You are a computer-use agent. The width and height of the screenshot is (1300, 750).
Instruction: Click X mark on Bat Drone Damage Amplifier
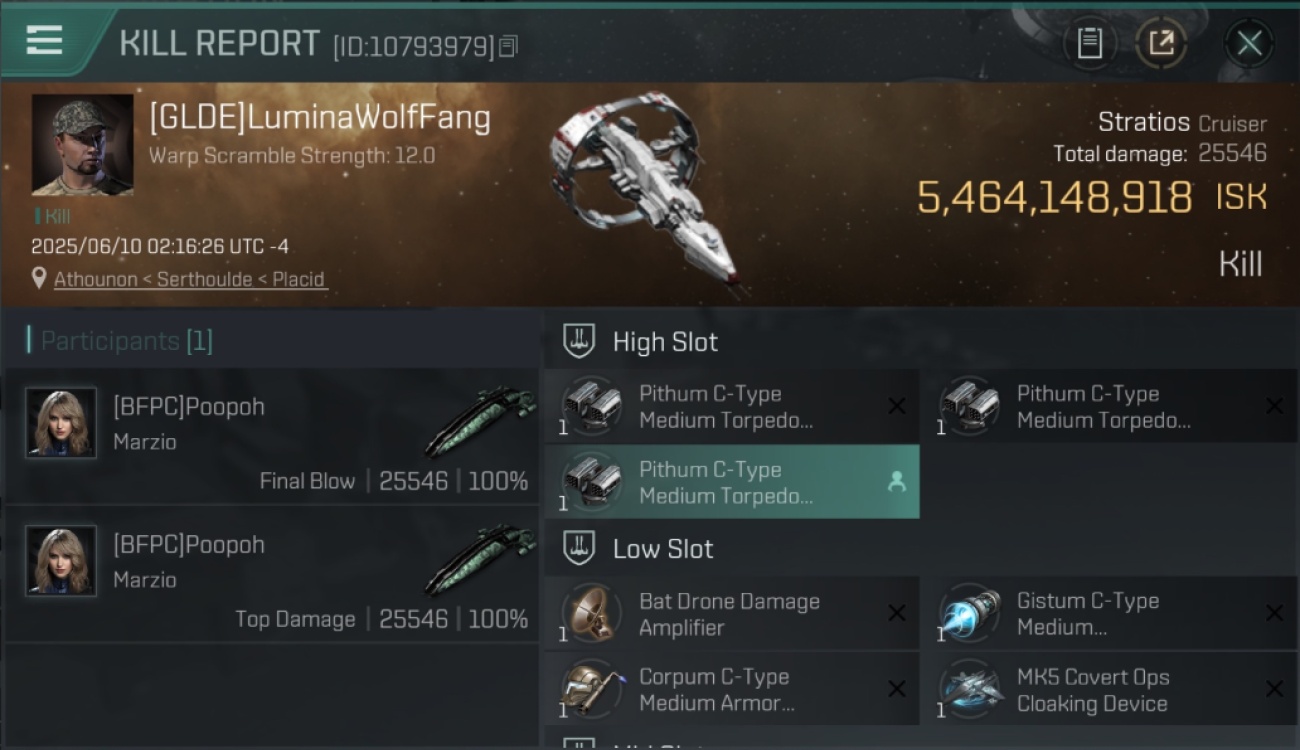[897, 613]
